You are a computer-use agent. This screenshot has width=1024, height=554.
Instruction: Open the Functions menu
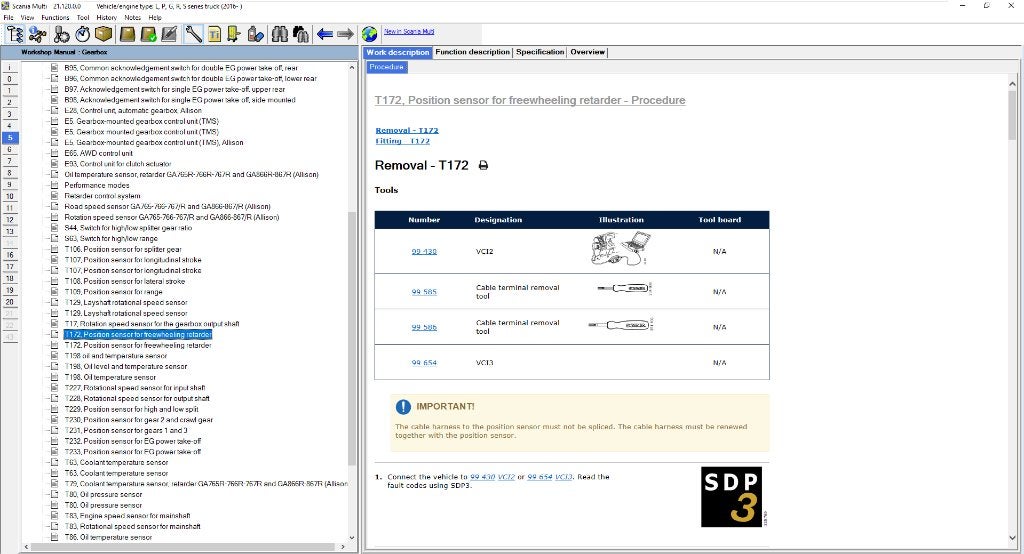[55, 18]
